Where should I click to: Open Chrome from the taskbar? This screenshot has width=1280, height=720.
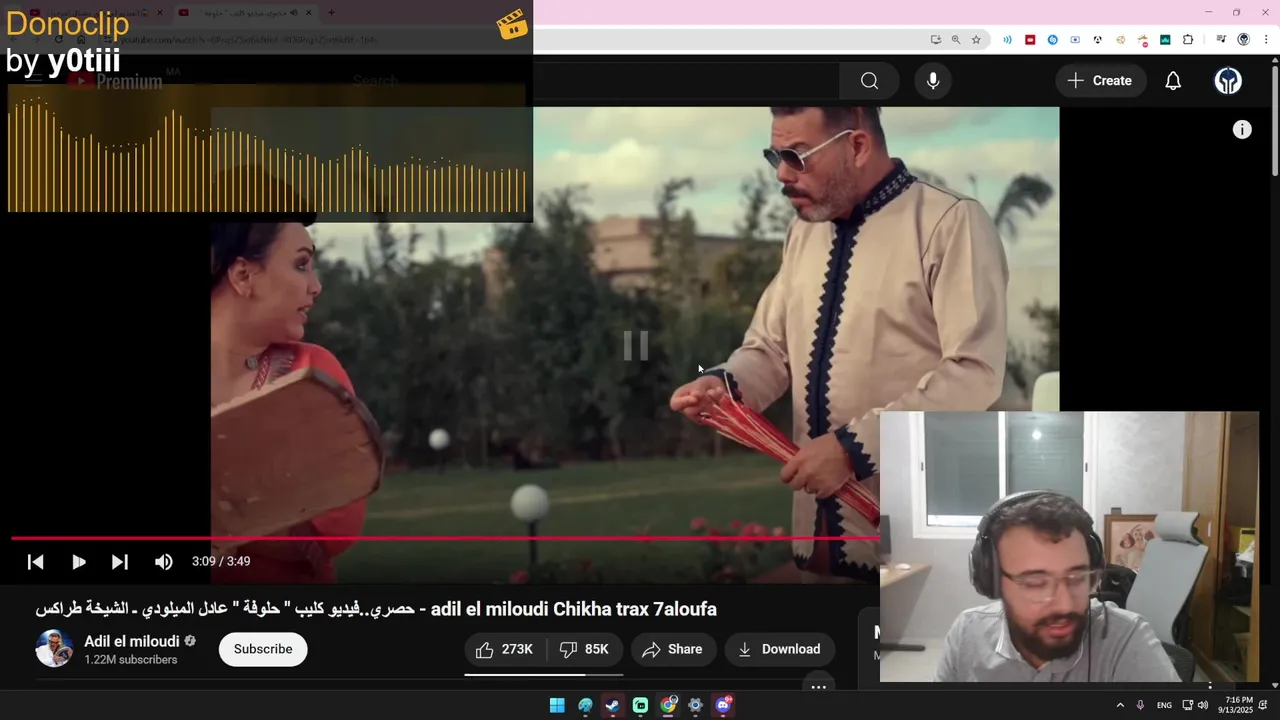[x=668, y=705]
